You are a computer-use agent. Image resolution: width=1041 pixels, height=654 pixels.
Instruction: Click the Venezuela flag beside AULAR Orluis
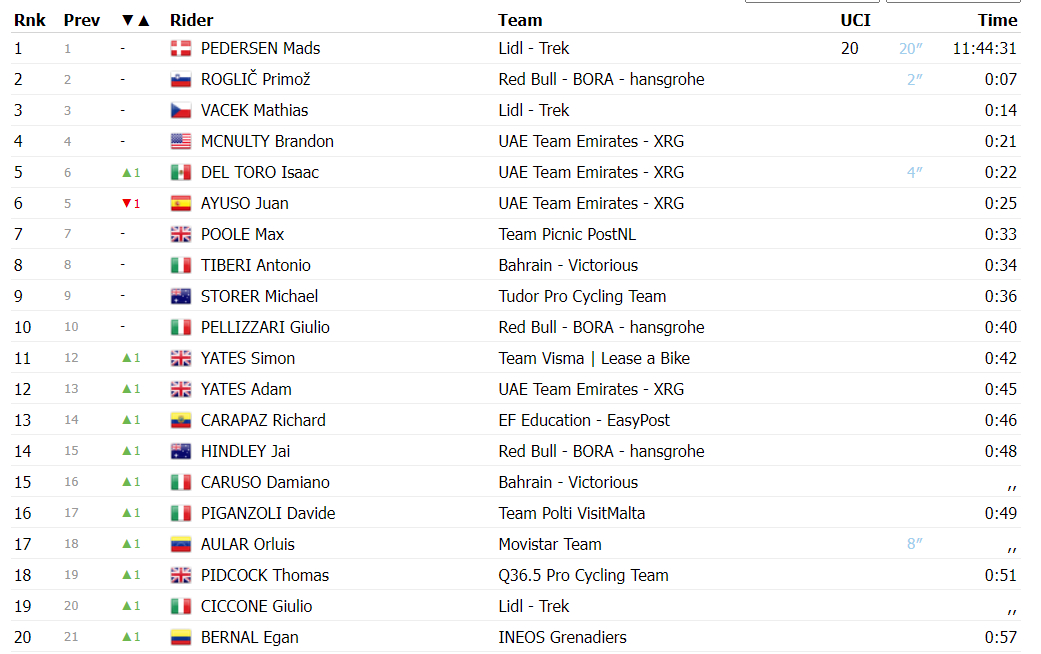coord(181,544)
